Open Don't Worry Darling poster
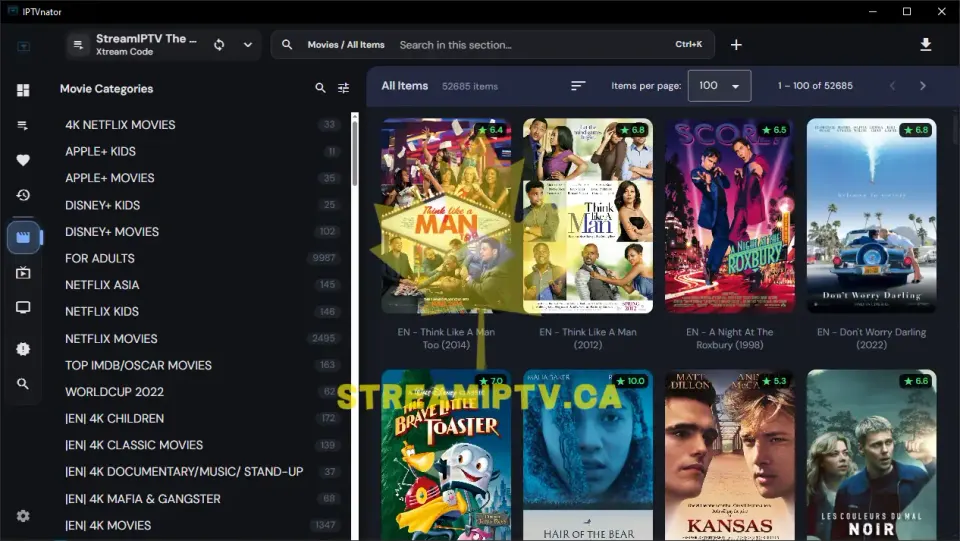The width and height of the screenshot is (960, 541). coord(871,216)
